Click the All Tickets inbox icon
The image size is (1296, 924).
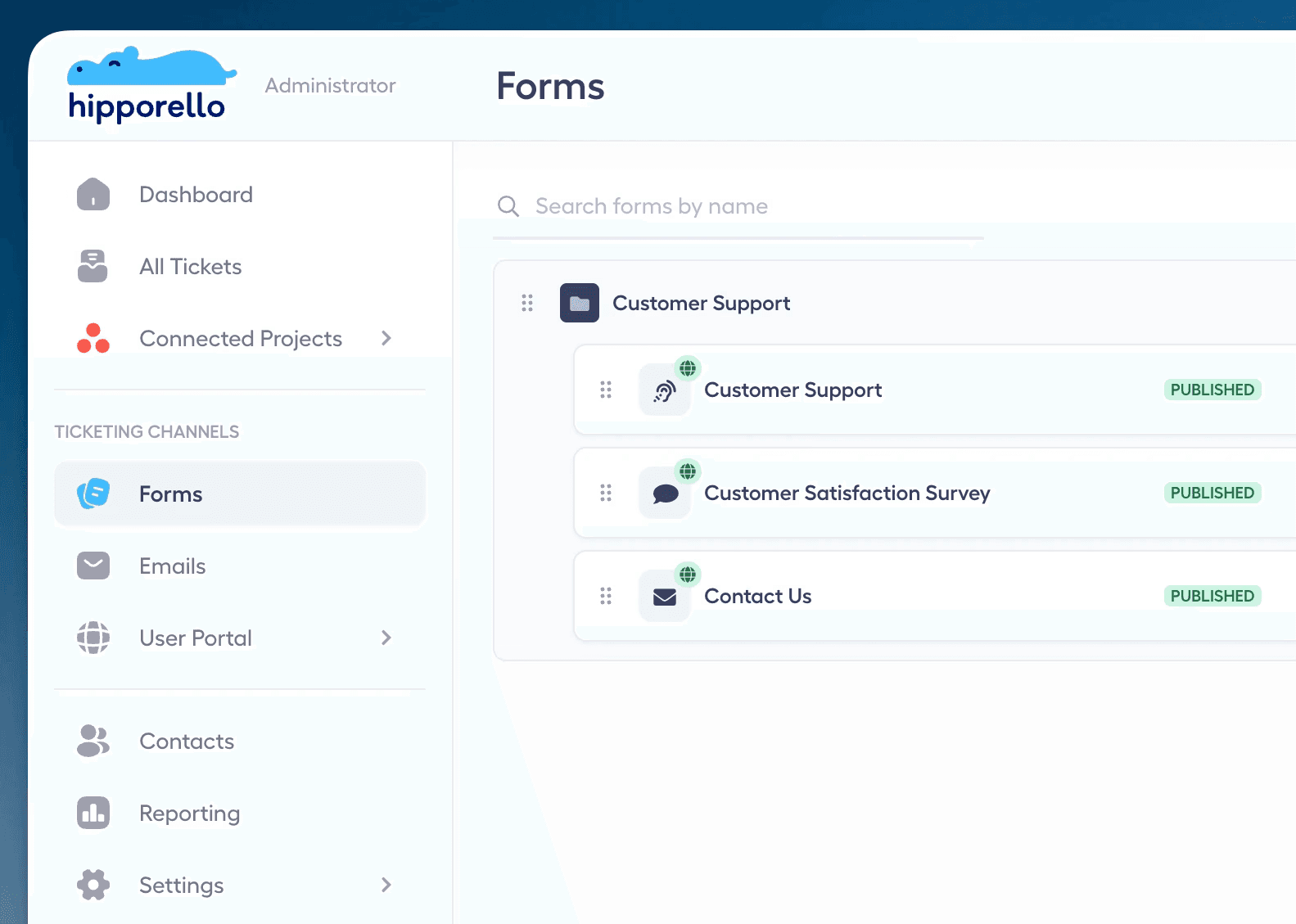[x=93, y=266]
